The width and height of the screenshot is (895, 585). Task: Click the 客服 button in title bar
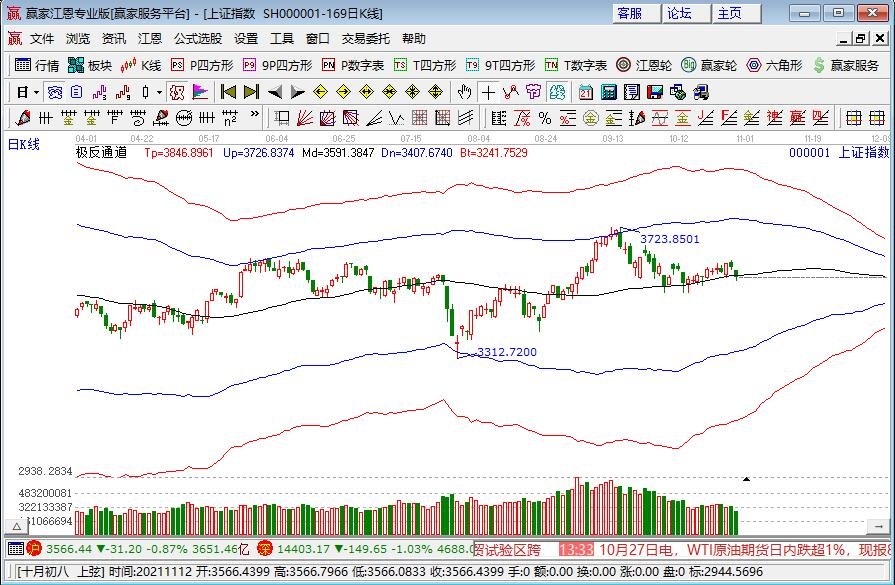coord(631,13)
